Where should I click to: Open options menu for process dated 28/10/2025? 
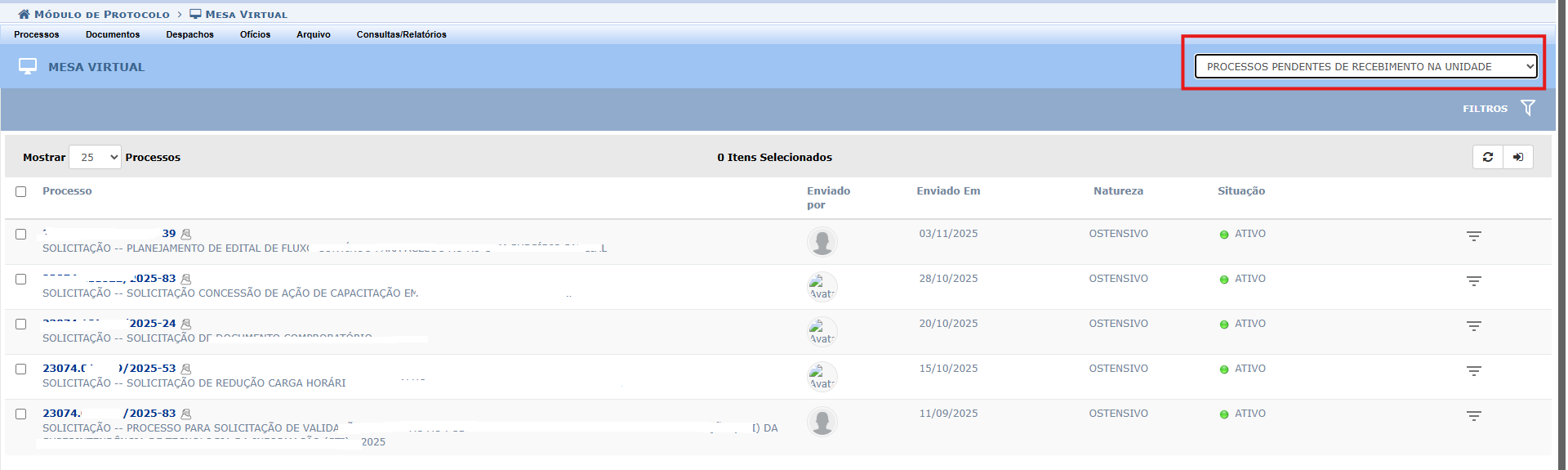1473,281
